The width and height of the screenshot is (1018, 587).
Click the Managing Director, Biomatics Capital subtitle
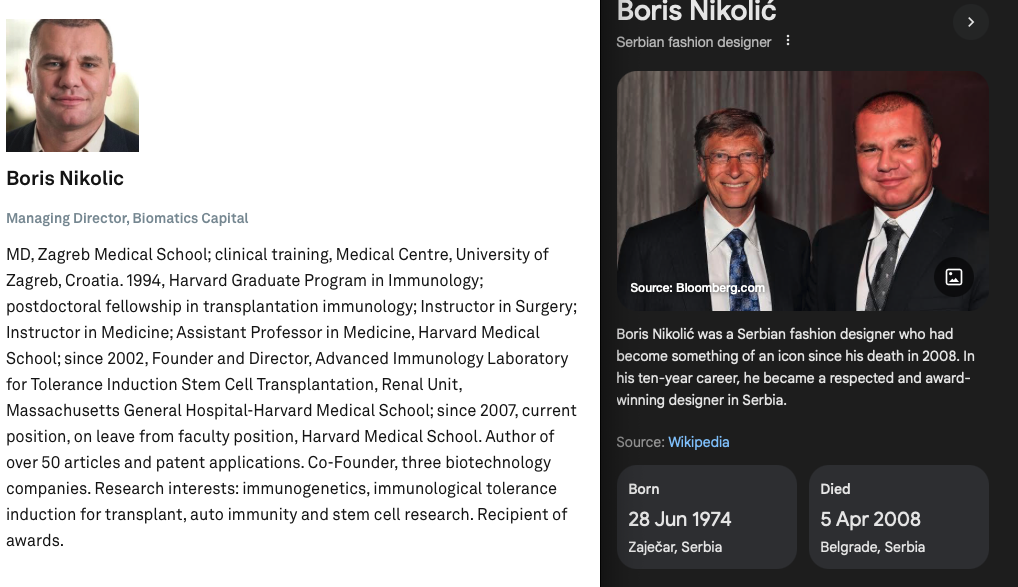coord(127,218)
